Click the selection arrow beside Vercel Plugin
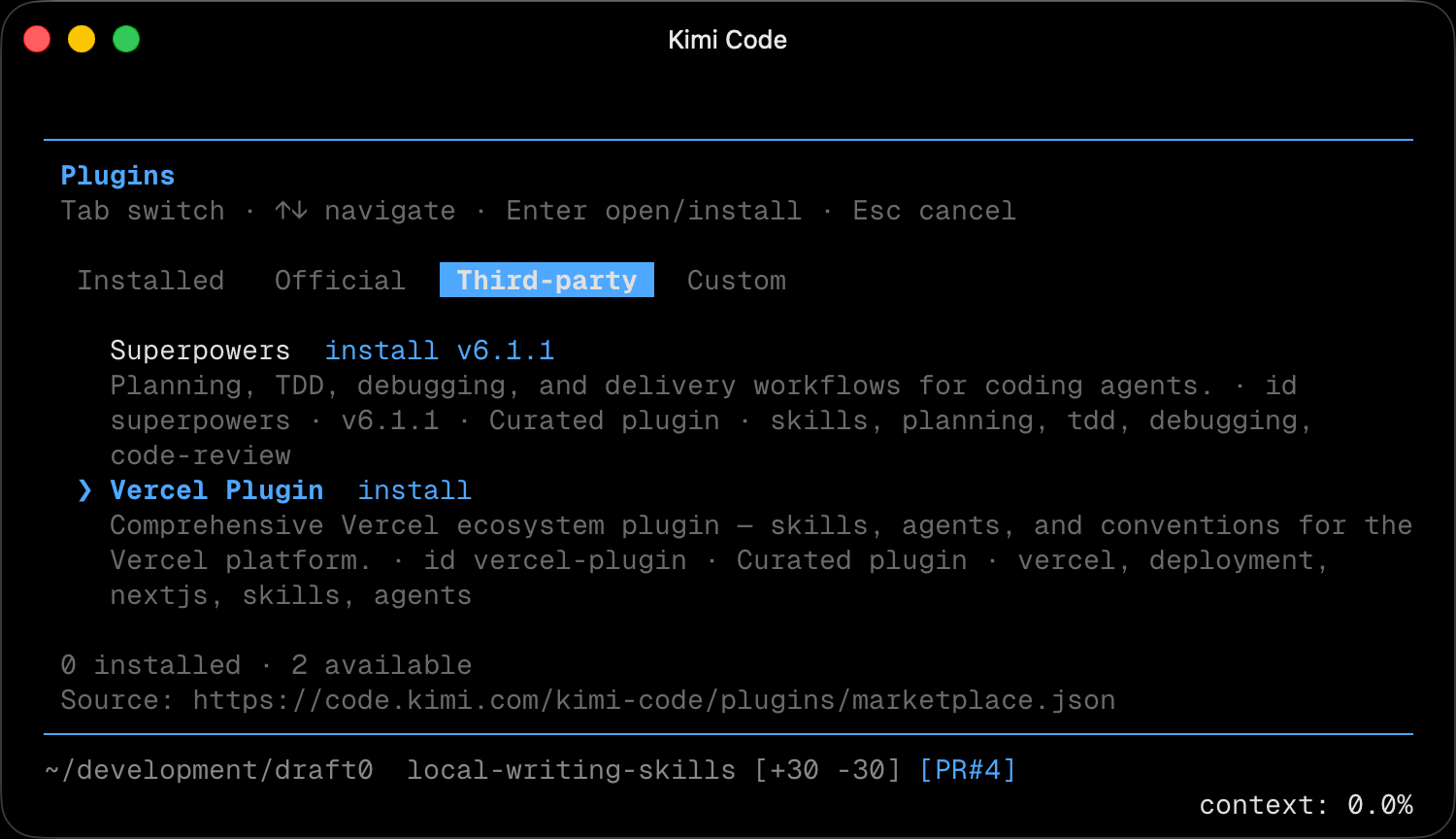Viewport: 1456px width, 839px height. 84,490
